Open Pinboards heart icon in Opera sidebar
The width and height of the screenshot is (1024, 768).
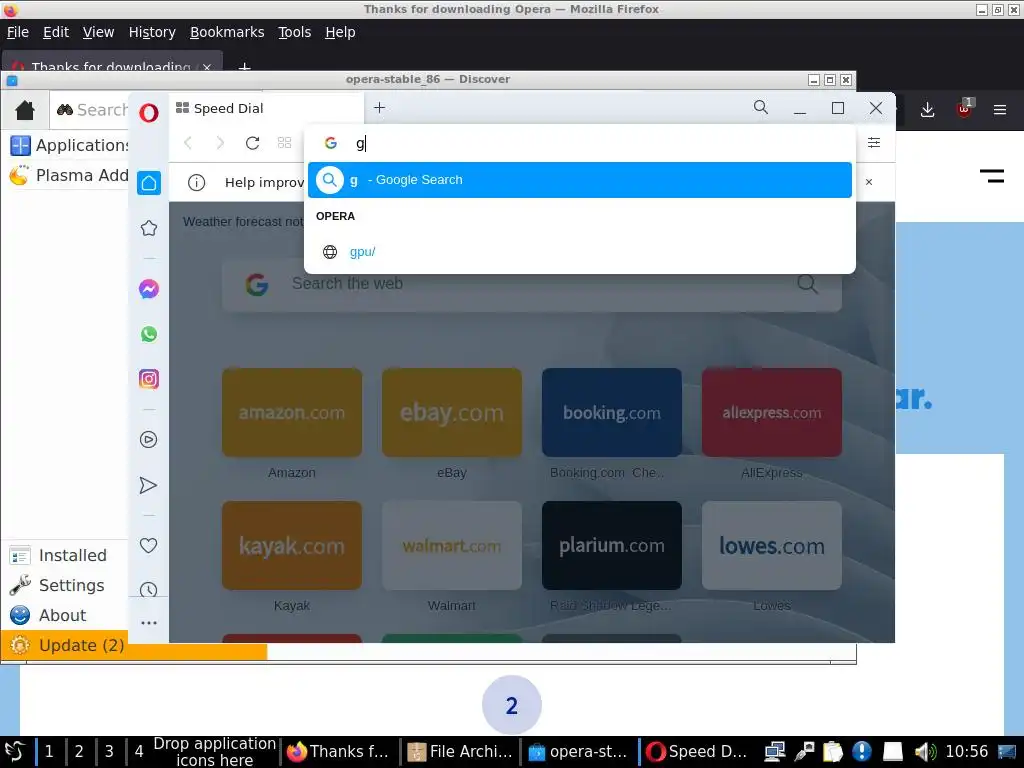coord(149,545)
